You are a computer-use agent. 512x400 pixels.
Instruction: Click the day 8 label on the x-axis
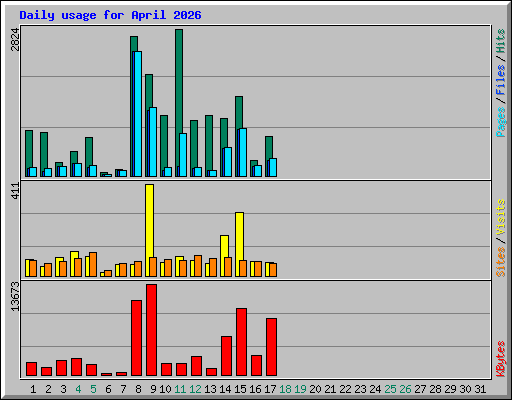[x=138, y=389]
